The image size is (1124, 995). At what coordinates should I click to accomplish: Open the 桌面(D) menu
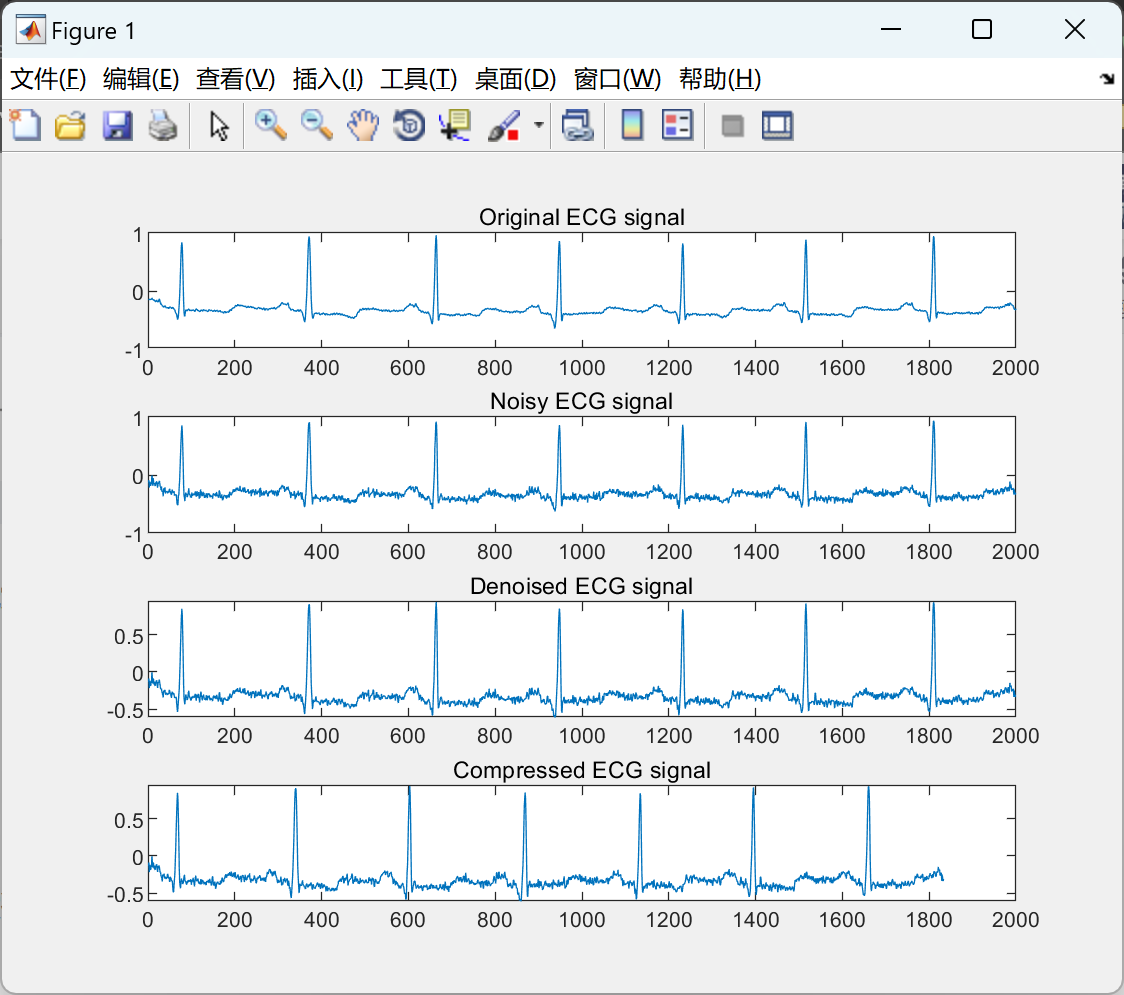point(515,79)
